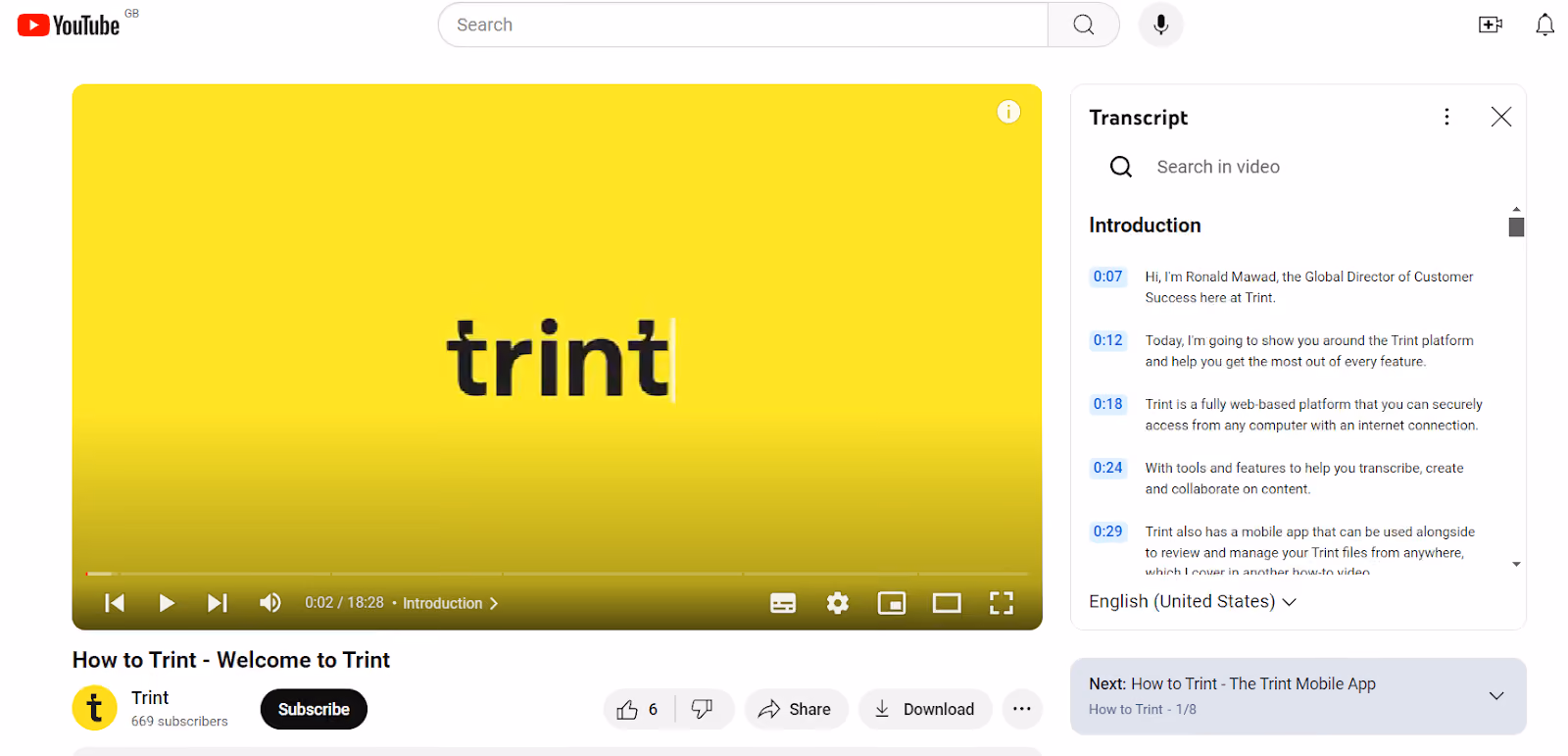
Task: Select transcript line "Trint also has a mobile app"
Action: (1309, 550)
